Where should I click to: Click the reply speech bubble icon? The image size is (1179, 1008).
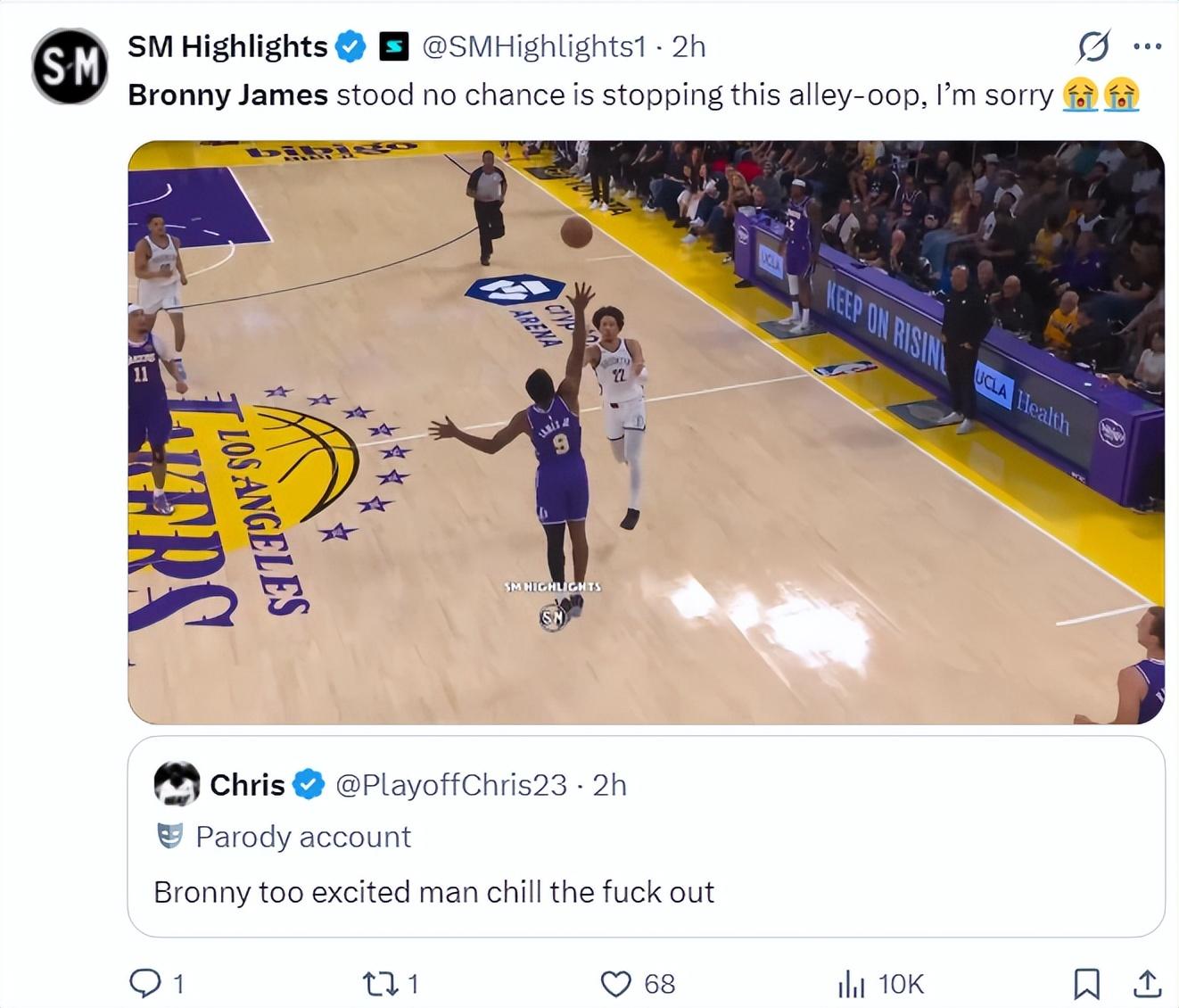pos(144,983)
